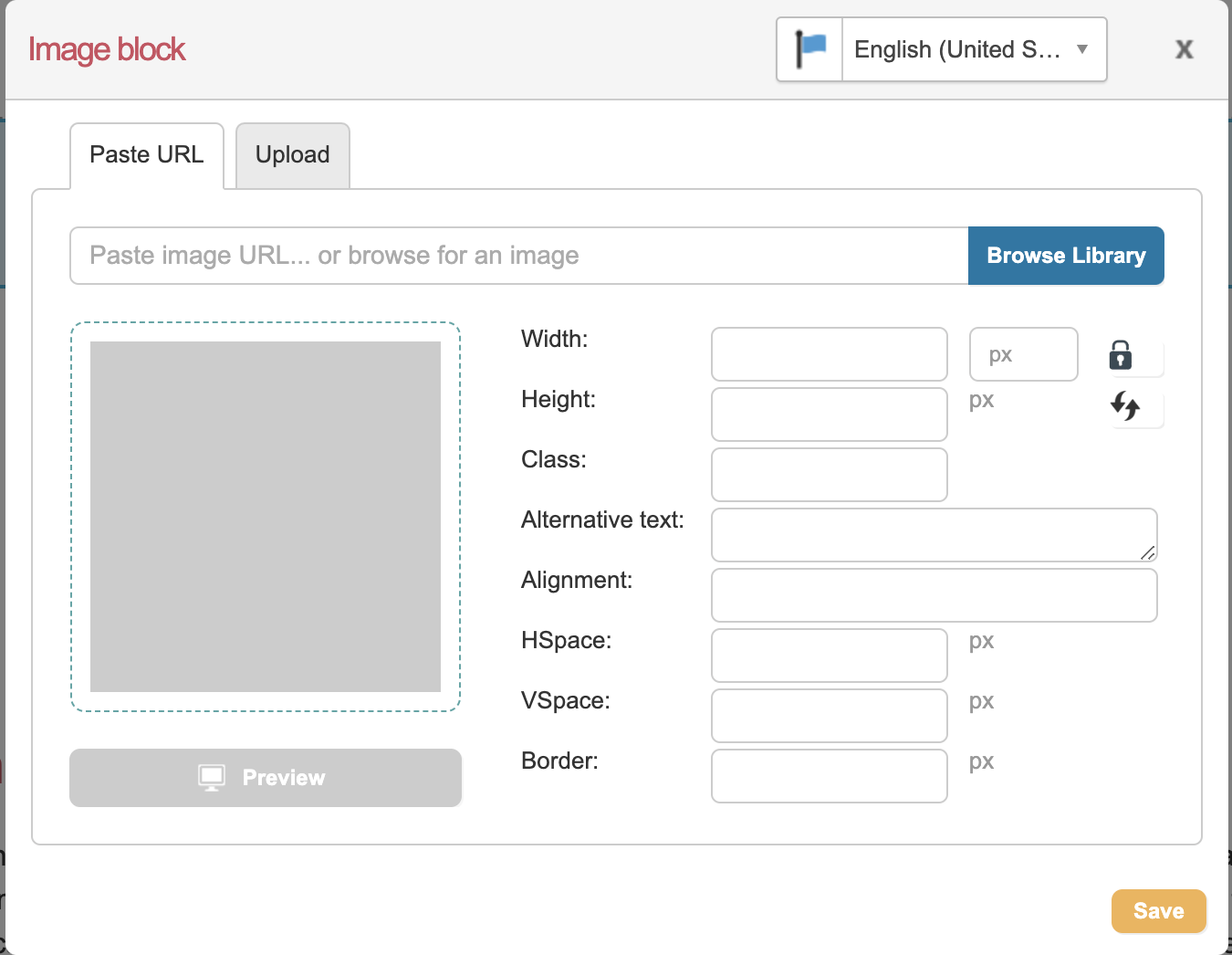Focus the Height input field
Viewport: 1232px width, 955px height.
click(829, 415)
